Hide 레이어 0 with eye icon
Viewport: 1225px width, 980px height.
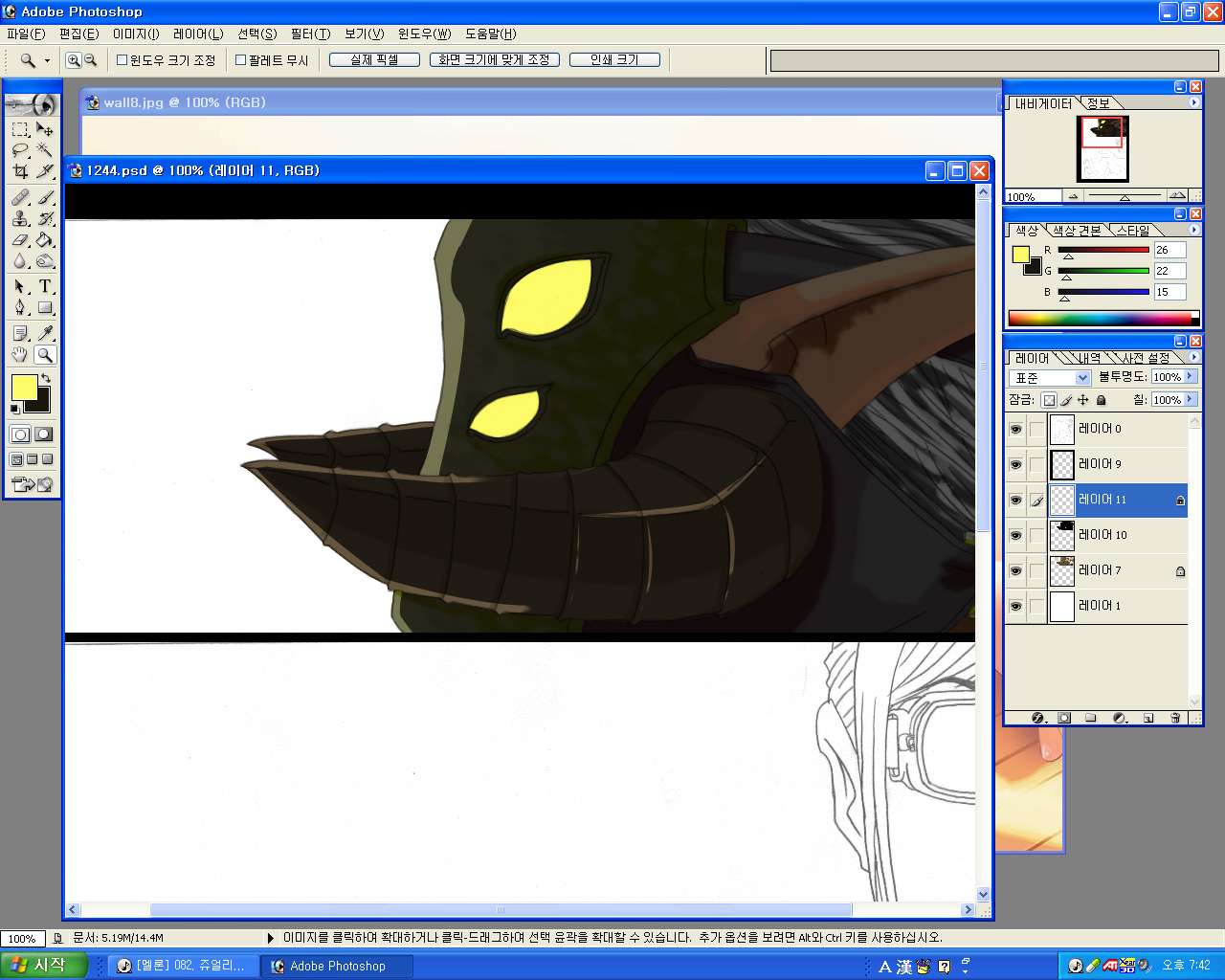[x=1015, y=429]
